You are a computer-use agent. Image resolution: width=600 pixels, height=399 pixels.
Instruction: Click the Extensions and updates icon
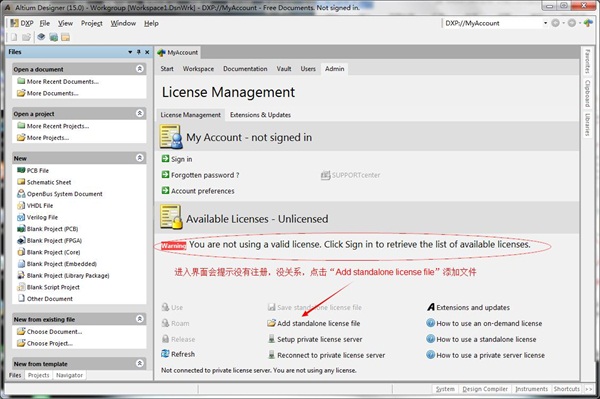click(431, 307)
